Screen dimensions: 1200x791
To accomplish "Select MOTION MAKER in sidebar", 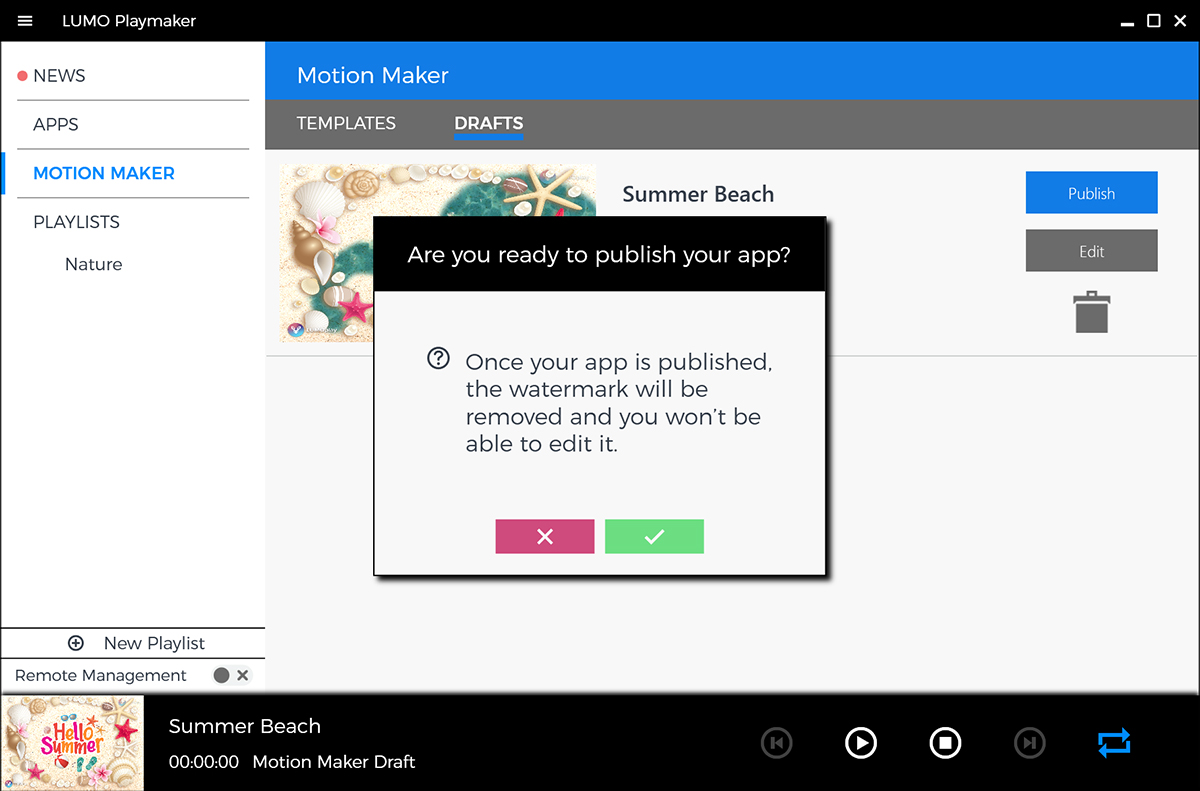I will (x=104, y=173).
